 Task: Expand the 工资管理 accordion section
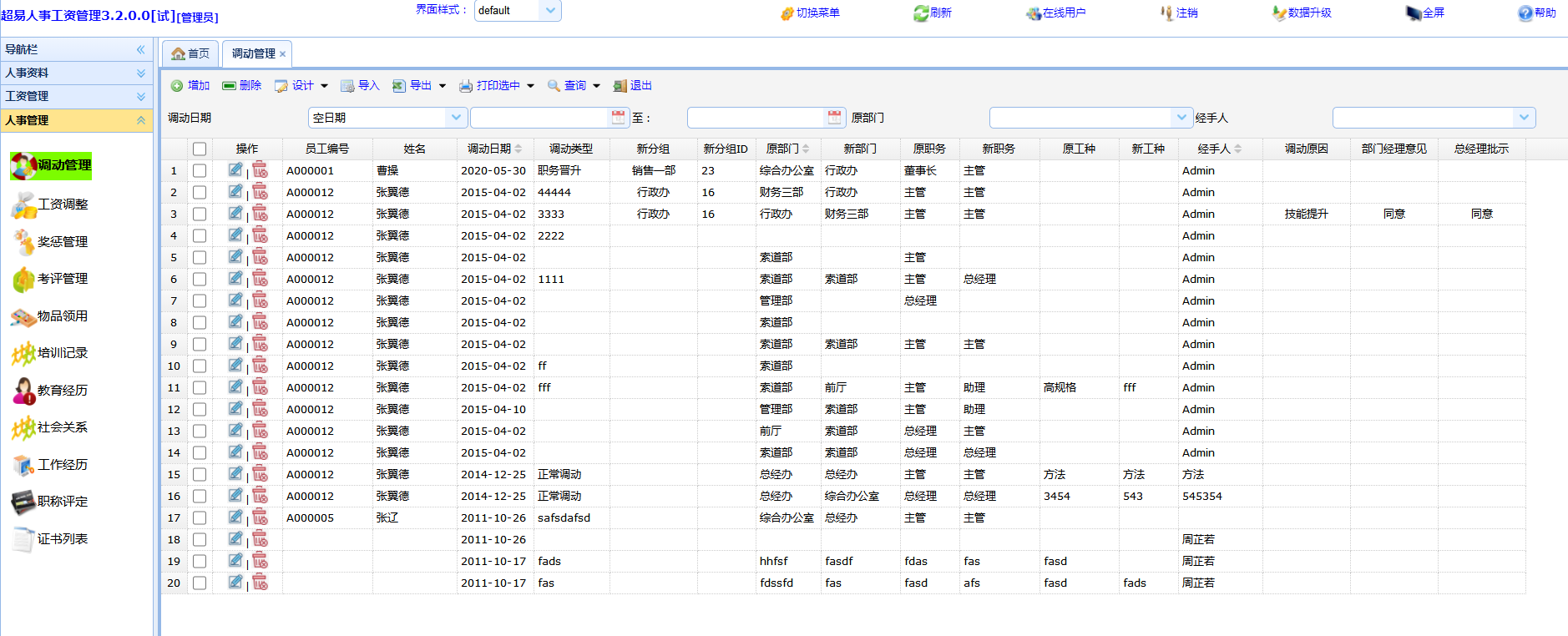click(x=141, y=97)
